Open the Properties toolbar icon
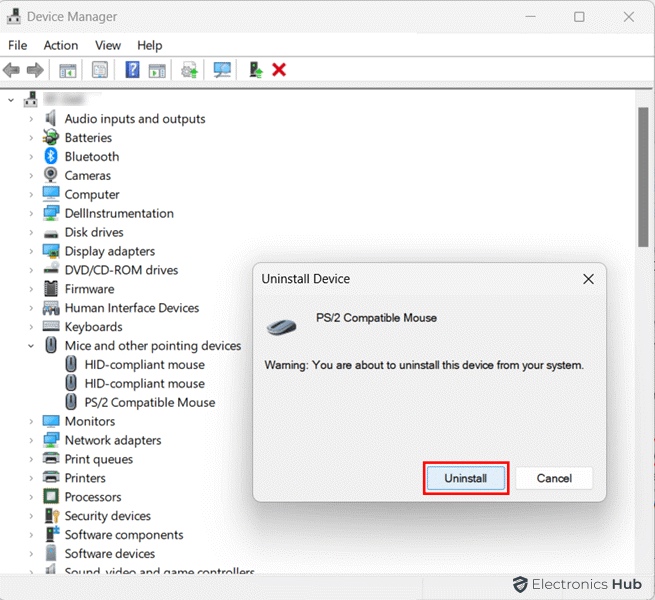Image resolution: width=655 pixels, height=600 pixels. click(x=100, y=70)
